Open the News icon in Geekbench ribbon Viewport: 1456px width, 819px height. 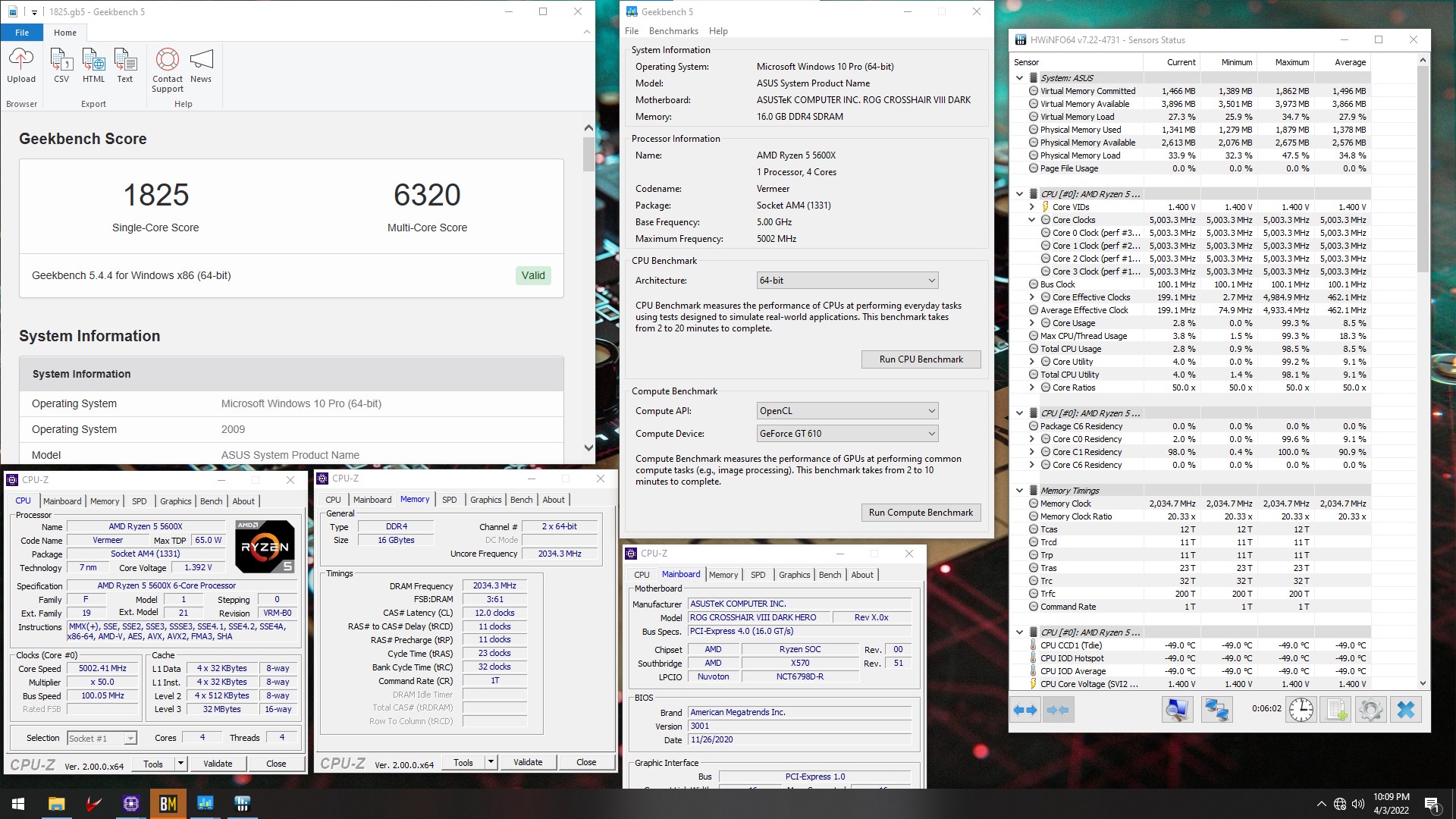201,65
